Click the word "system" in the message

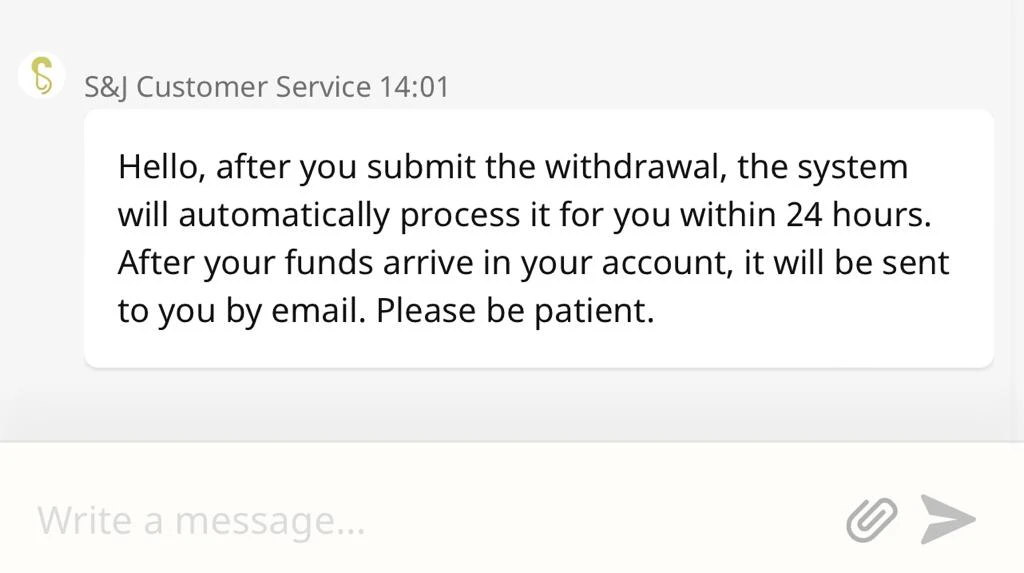tap(852, 166)
